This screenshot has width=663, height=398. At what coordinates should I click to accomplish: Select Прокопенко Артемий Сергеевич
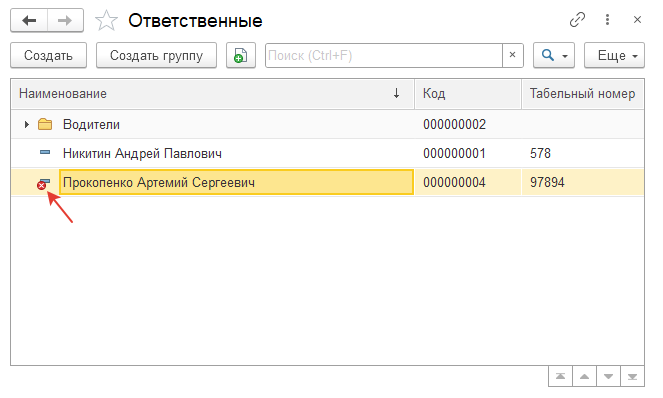159,182
